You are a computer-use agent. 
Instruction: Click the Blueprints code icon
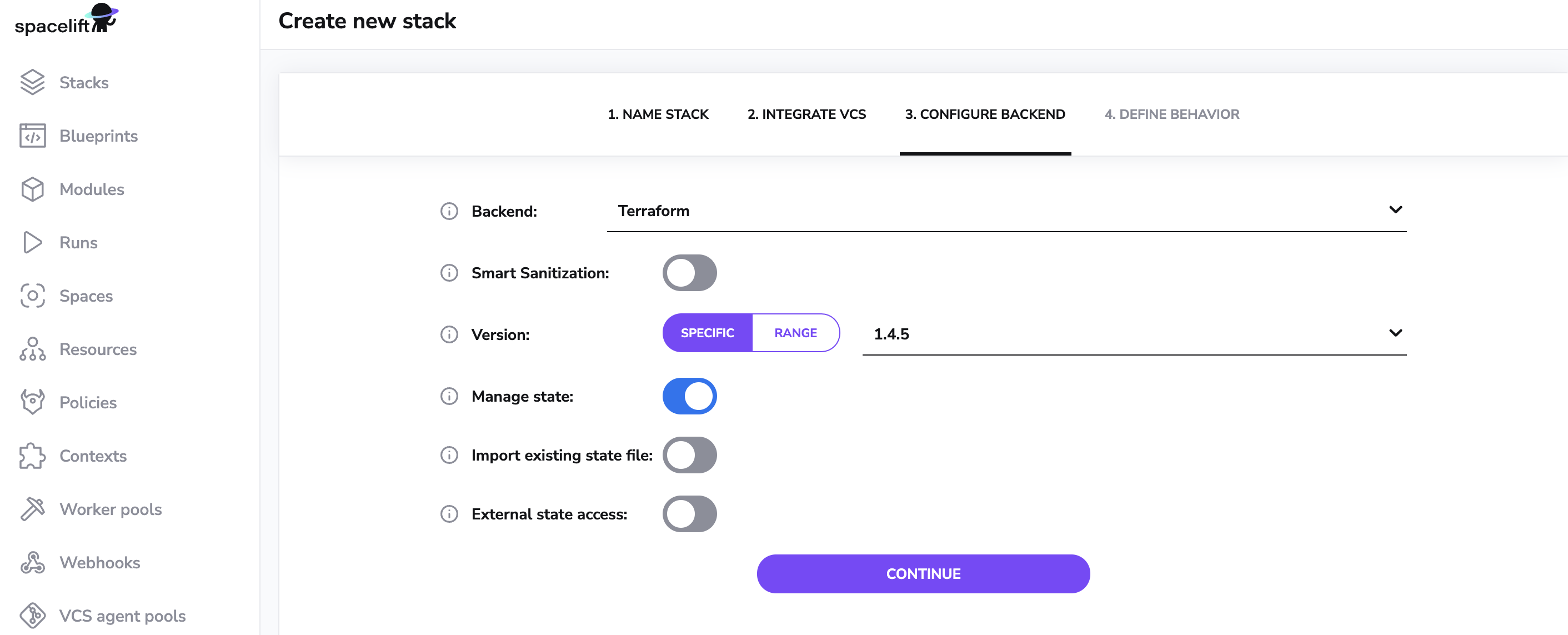pos(32,136)
